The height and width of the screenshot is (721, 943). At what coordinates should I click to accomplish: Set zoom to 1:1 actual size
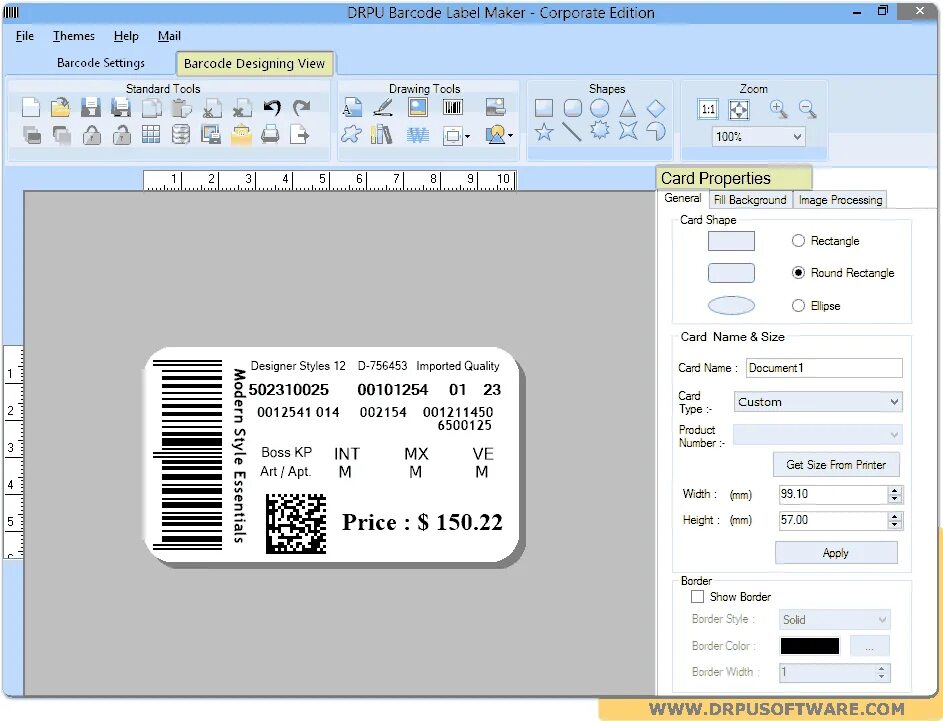point(708,109)
